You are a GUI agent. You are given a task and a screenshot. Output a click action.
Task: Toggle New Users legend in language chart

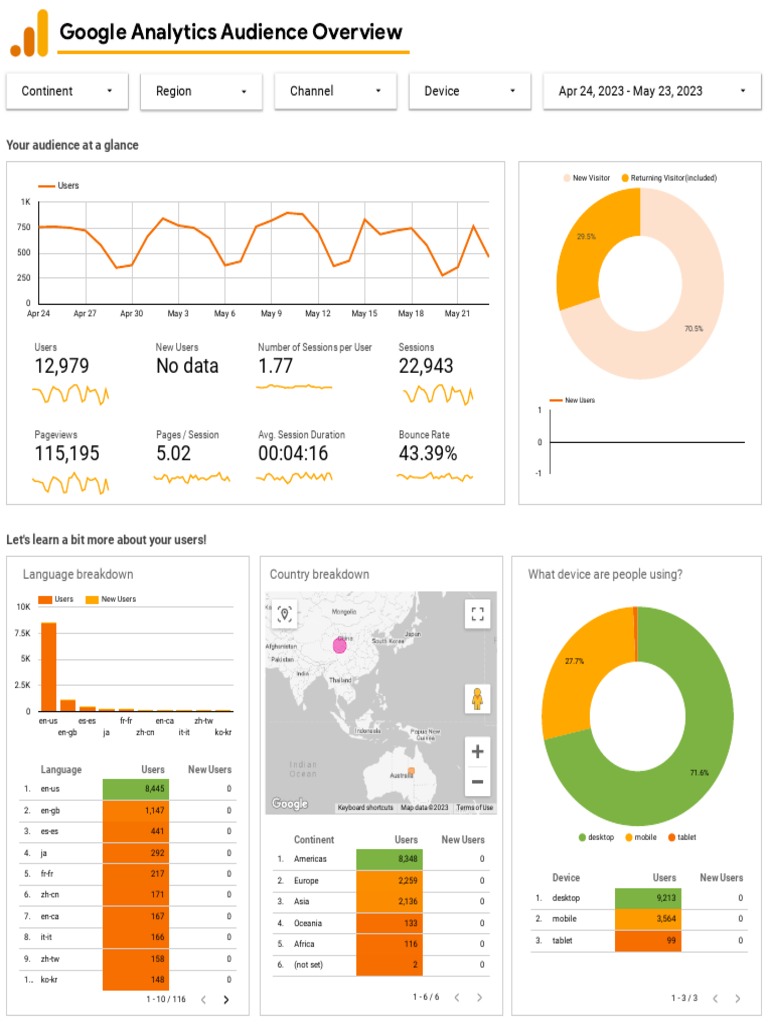coord(111,599)
